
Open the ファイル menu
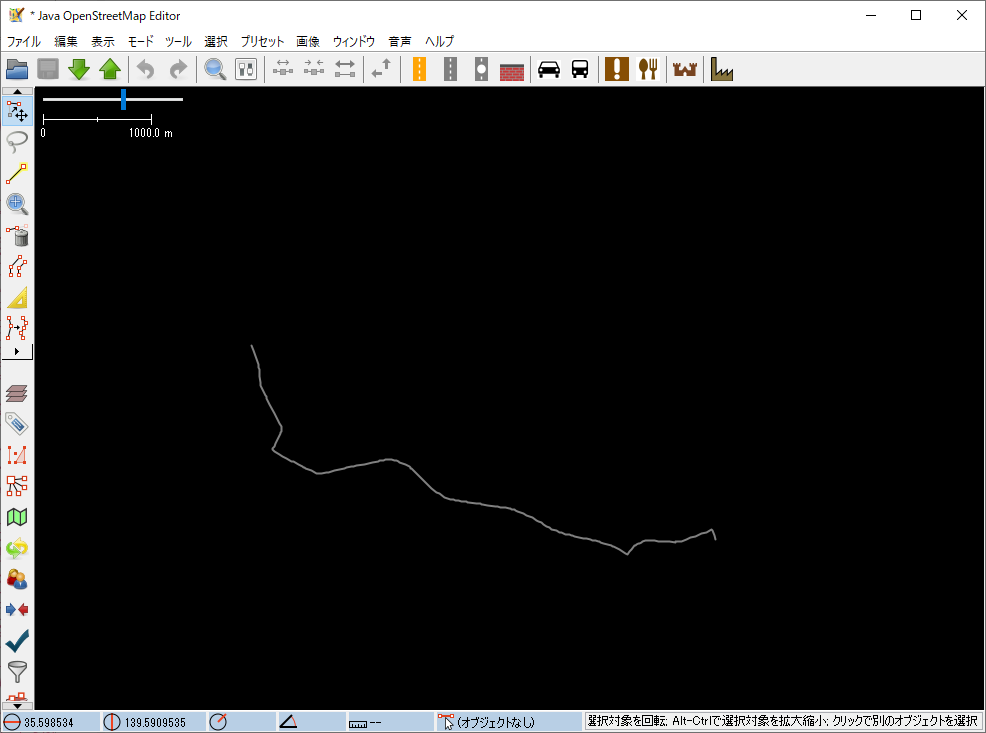pyautogui.click(x=24, y=42)
